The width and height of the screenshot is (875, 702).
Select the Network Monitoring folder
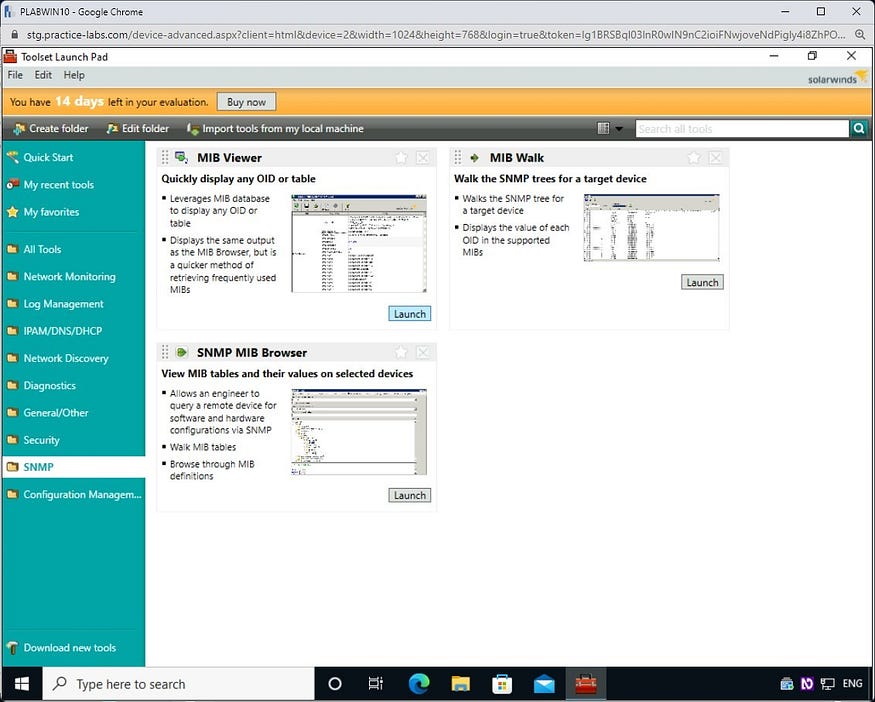[69, 277]
